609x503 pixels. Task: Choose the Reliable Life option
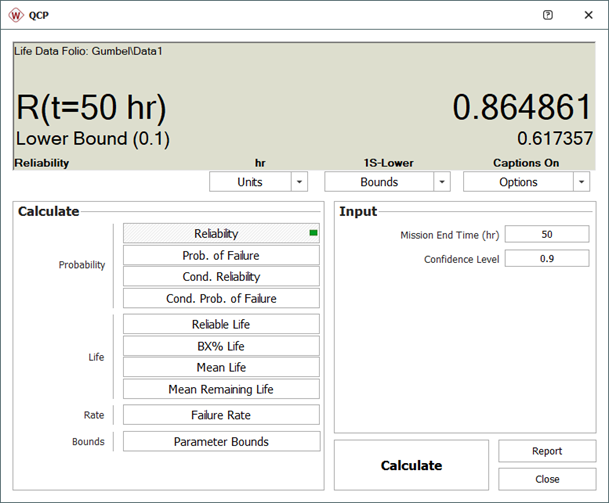(221, 324)
